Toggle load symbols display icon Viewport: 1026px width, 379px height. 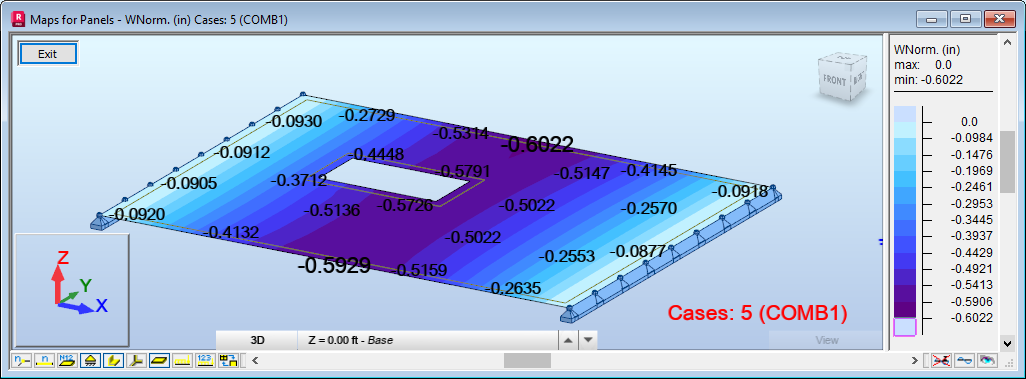[183, 360]
